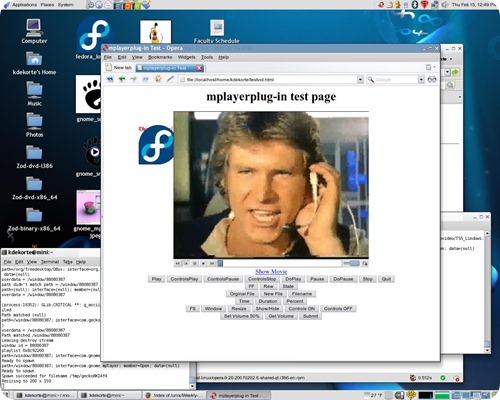
Task: Click the weather applet showing 27 °F
Action: pos(373,395)
